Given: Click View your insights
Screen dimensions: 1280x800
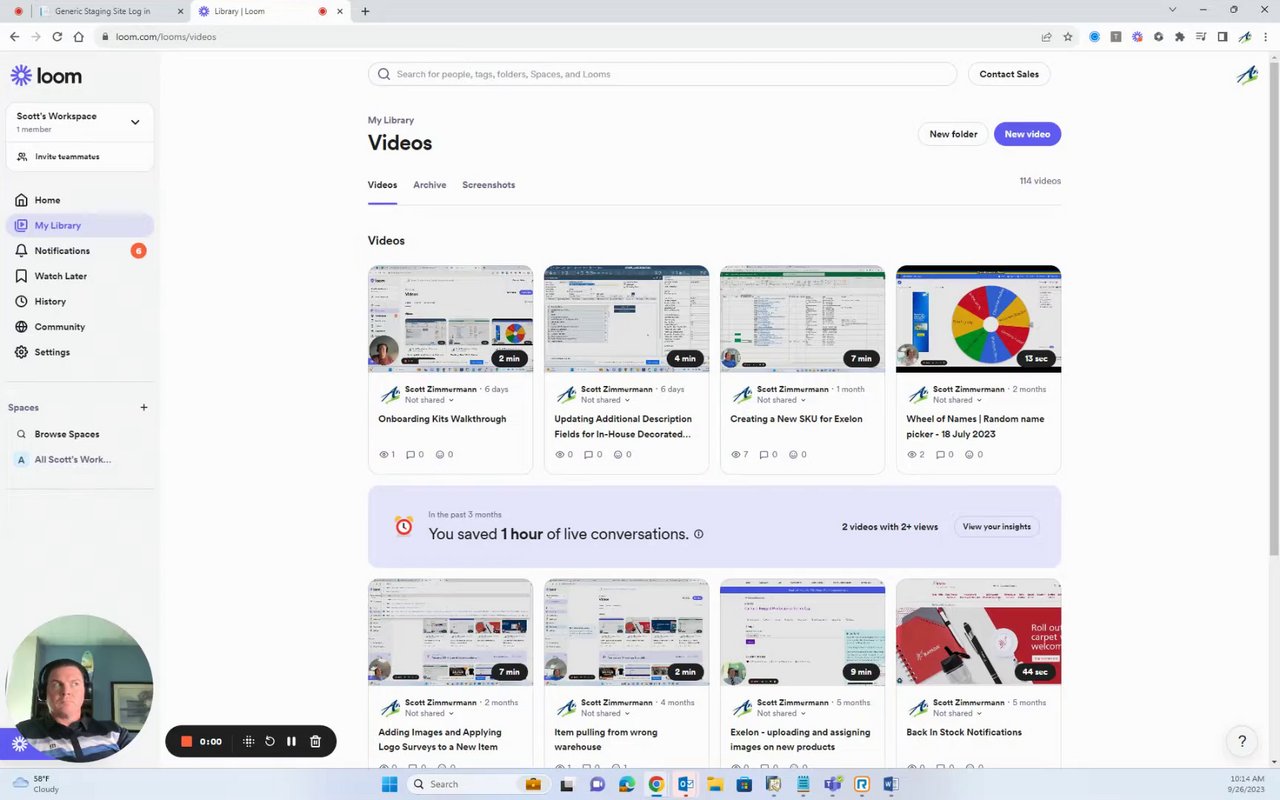Looking at the screenshot, I should coord(996,527).
